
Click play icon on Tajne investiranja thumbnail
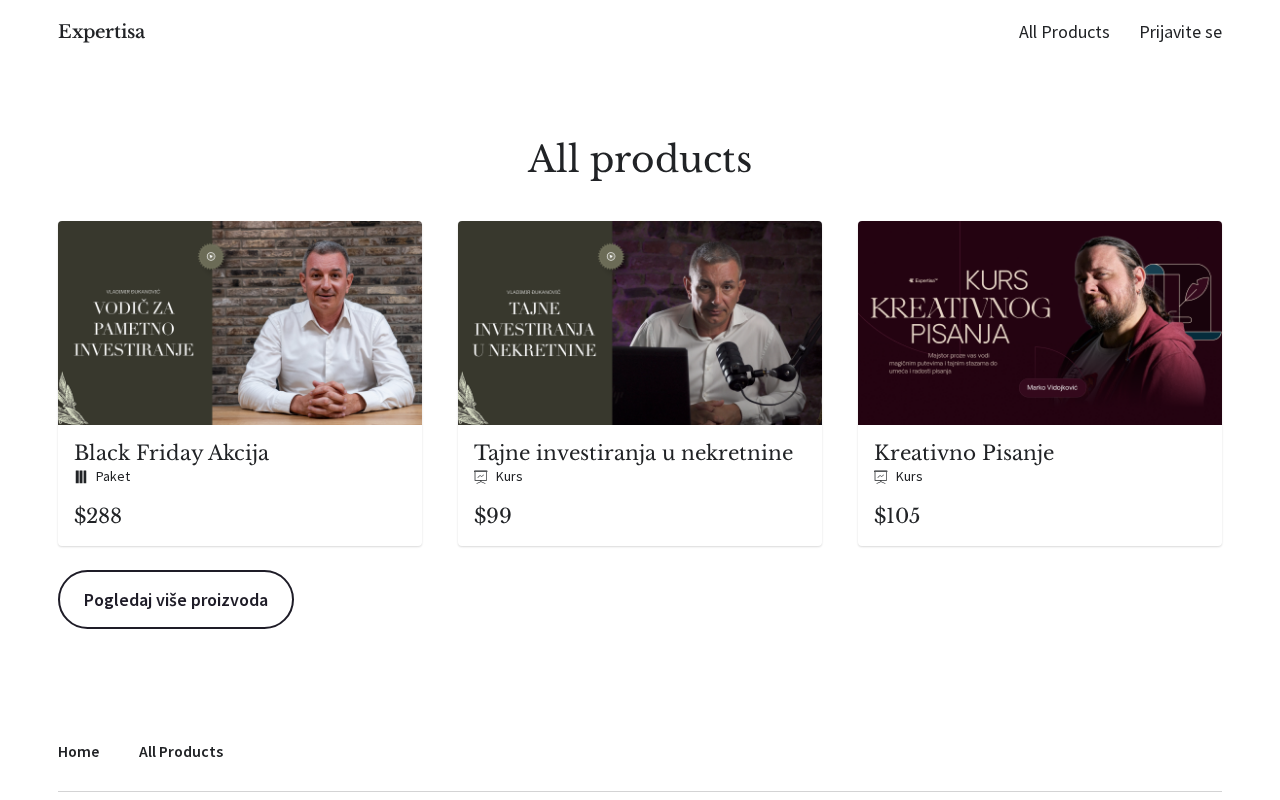[611, 257]
